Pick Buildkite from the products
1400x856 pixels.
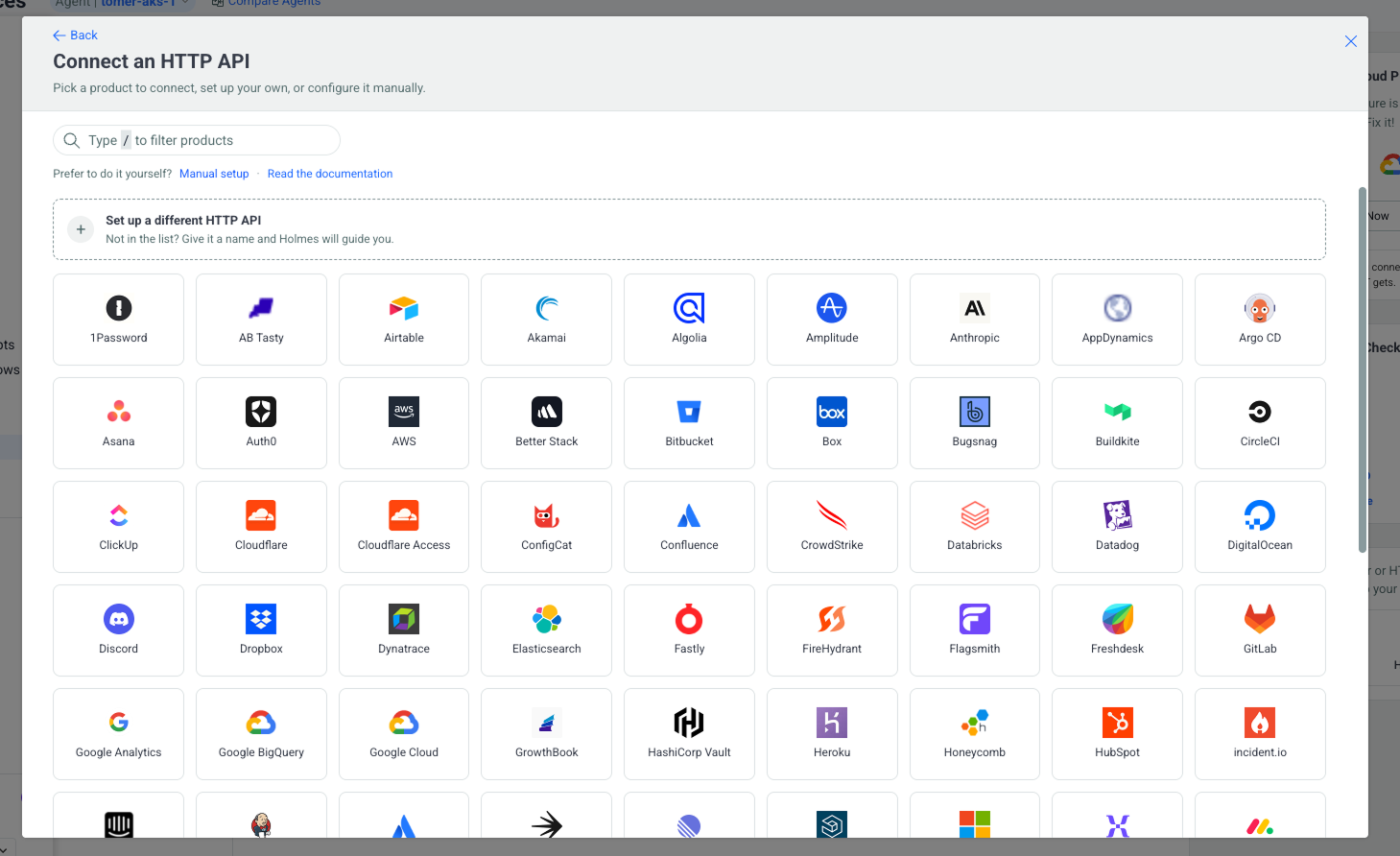point(1117,423)
